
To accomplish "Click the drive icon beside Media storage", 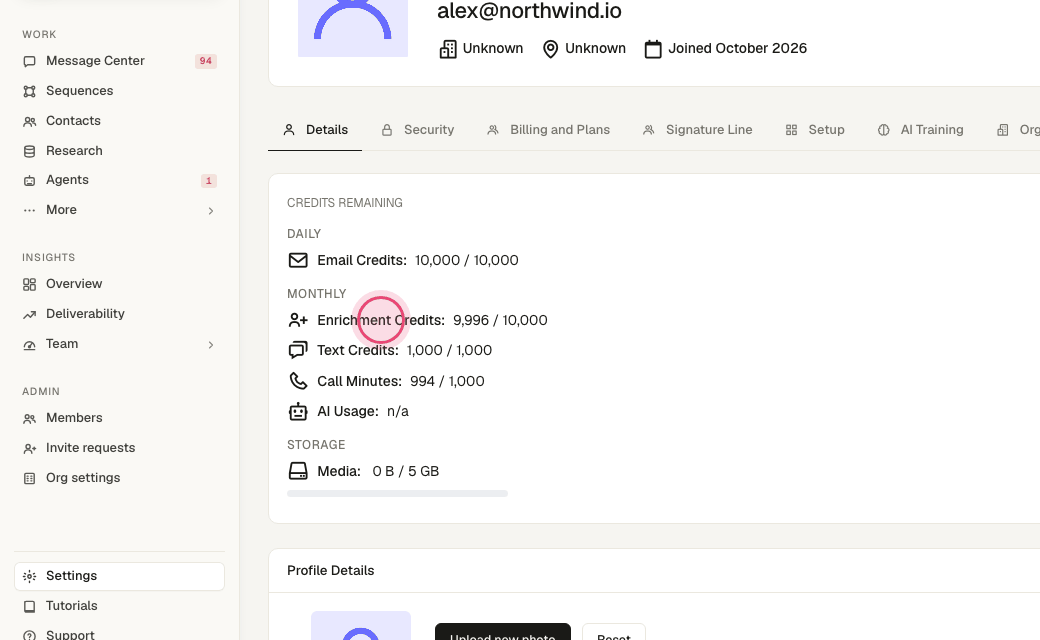I will [298, 471].
